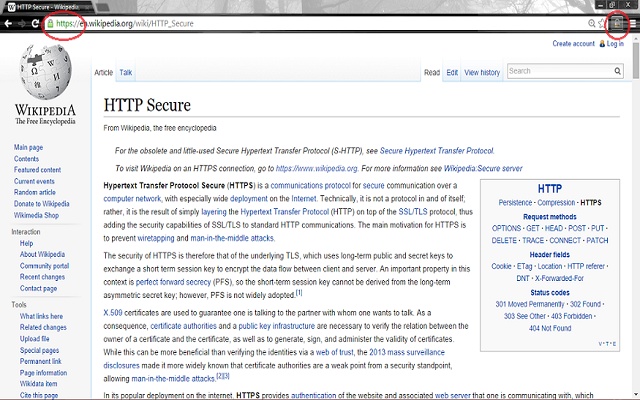Click the vertical scrollbar thumb
This screenshot has height=400, width=640.
[636, 59]
